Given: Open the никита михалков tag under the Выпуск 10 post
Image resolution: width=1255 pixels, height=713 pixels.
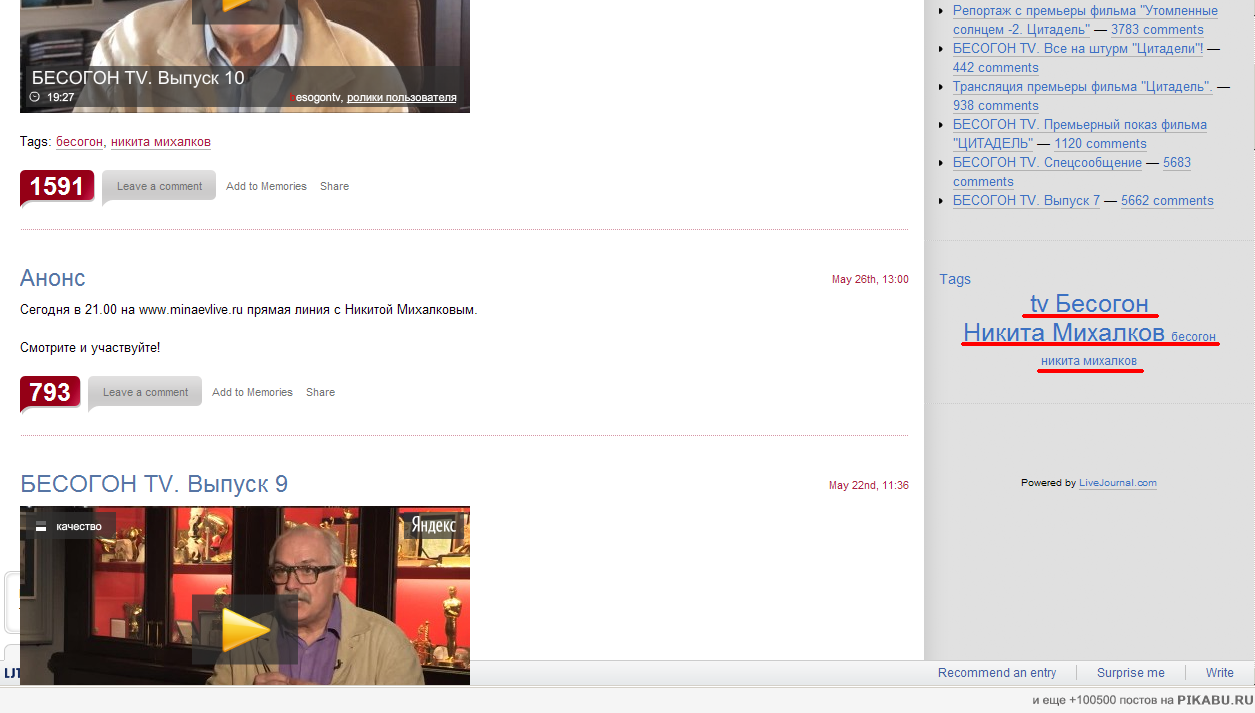Looking at the screenshot, I should coord(161,142).
